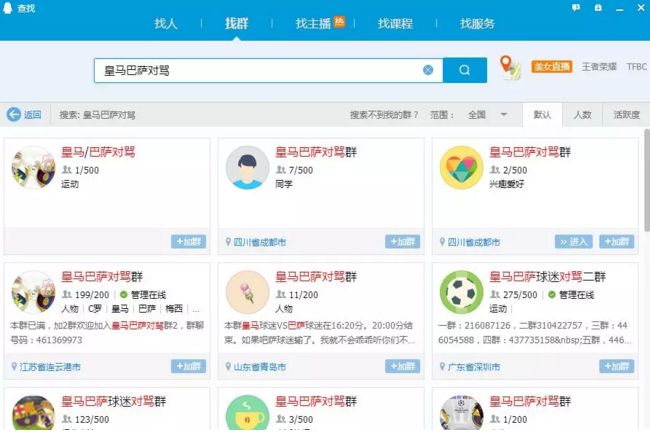
Task: Click the 梅西 tag on 199/200 group
Action: click(x=174, y=309)
